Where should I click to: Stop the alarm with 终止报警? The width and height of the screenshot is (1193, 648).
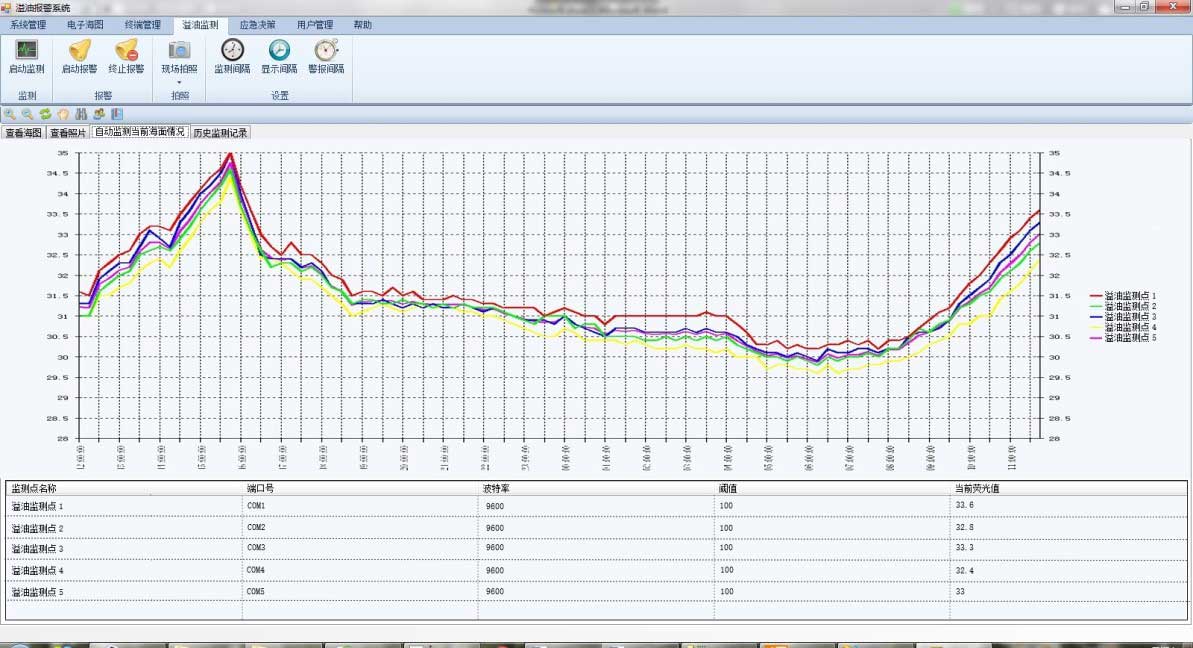(126, 50)
